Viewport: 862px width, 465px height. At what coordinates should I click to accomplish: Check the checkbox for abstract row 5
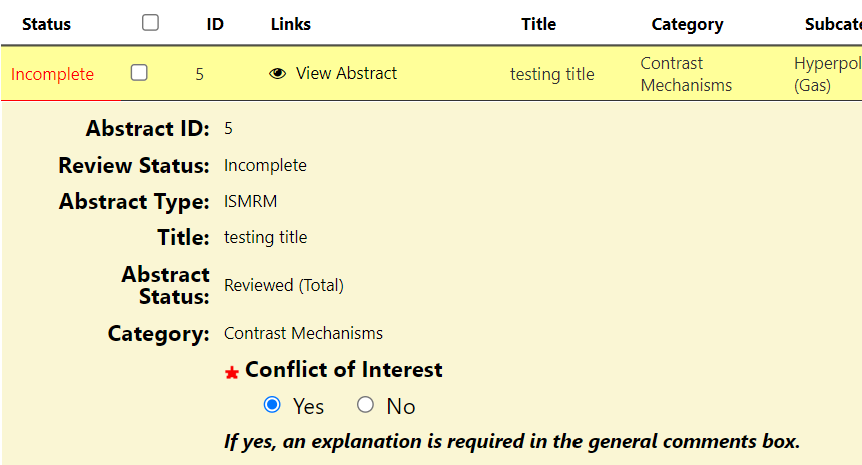tap(139, 72)
